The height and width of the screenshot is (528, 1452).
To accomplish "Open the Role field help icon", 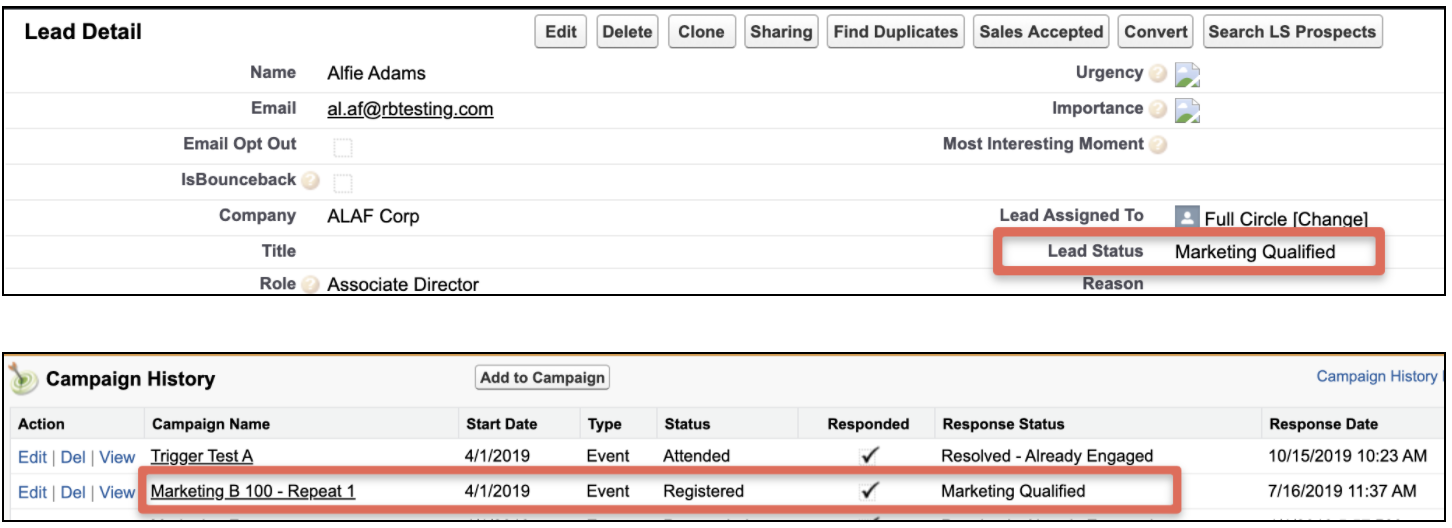I will pyautogui.click(x=310, y=285).
